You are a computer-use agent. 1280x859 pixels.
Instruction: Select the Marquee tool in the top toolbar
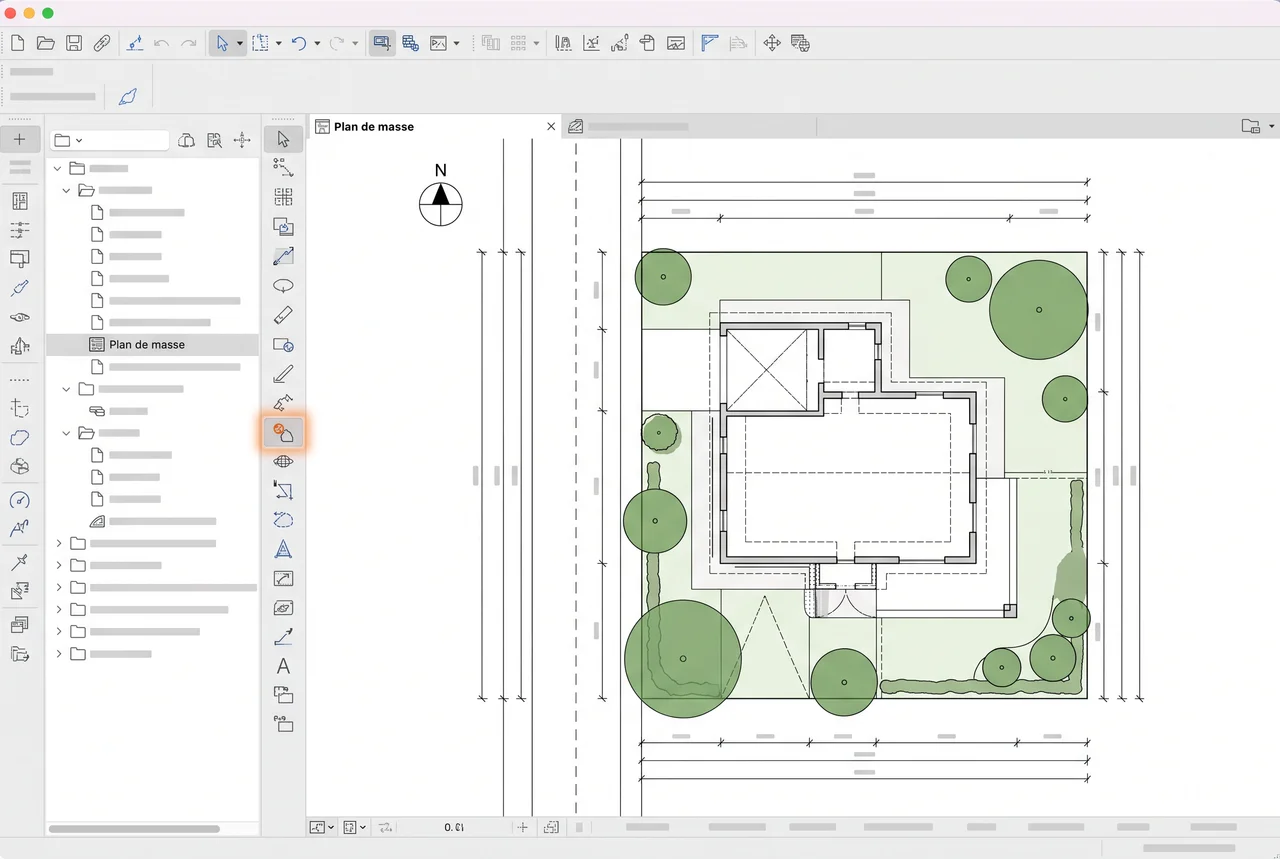point(260,43)
